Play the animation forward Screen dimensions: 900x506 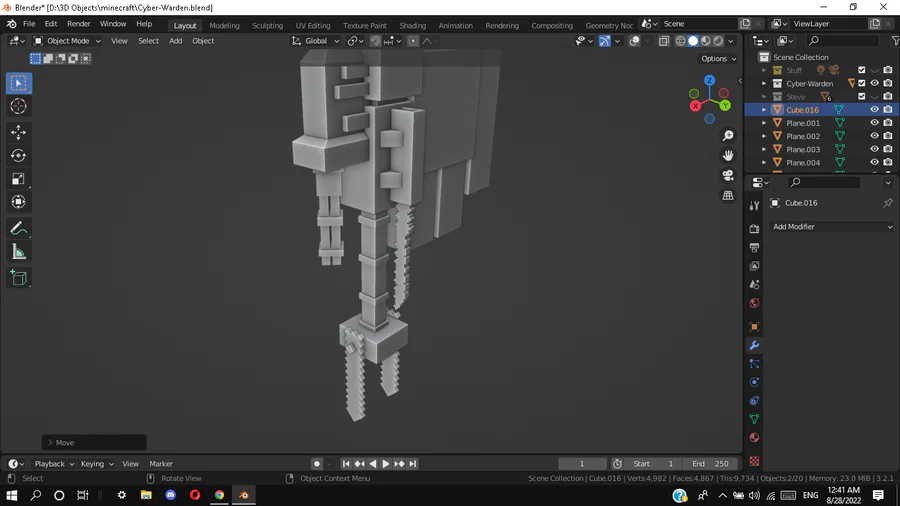point(386,464)
